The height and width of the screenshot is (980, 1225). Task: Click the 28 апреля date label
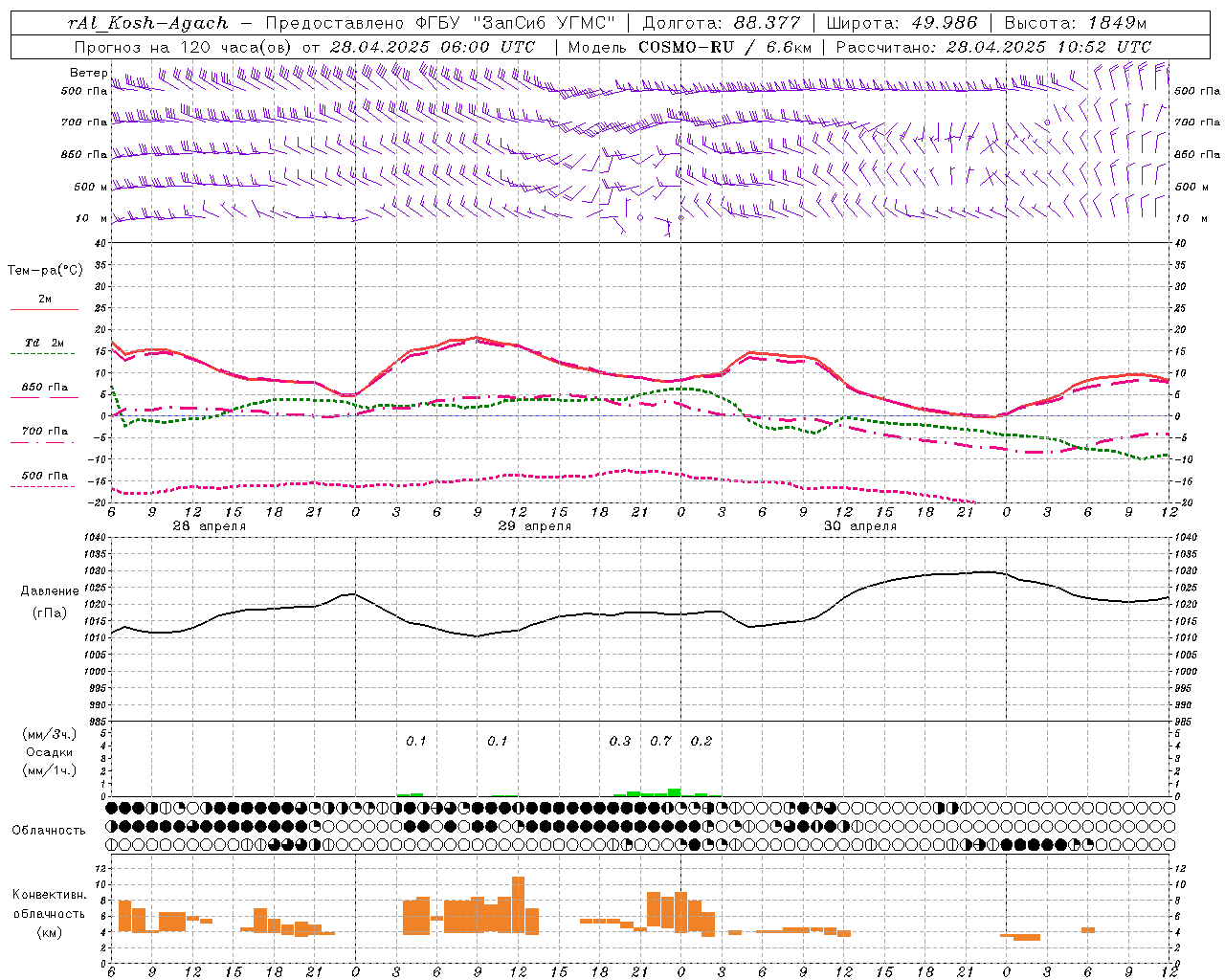pos(209,526)
